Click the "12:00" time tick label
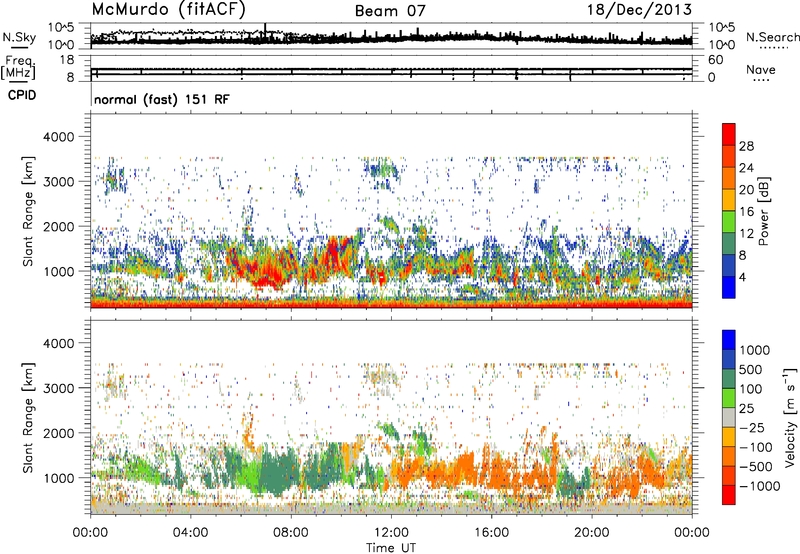This screenshot has height=554, width=800. point(391,533)
